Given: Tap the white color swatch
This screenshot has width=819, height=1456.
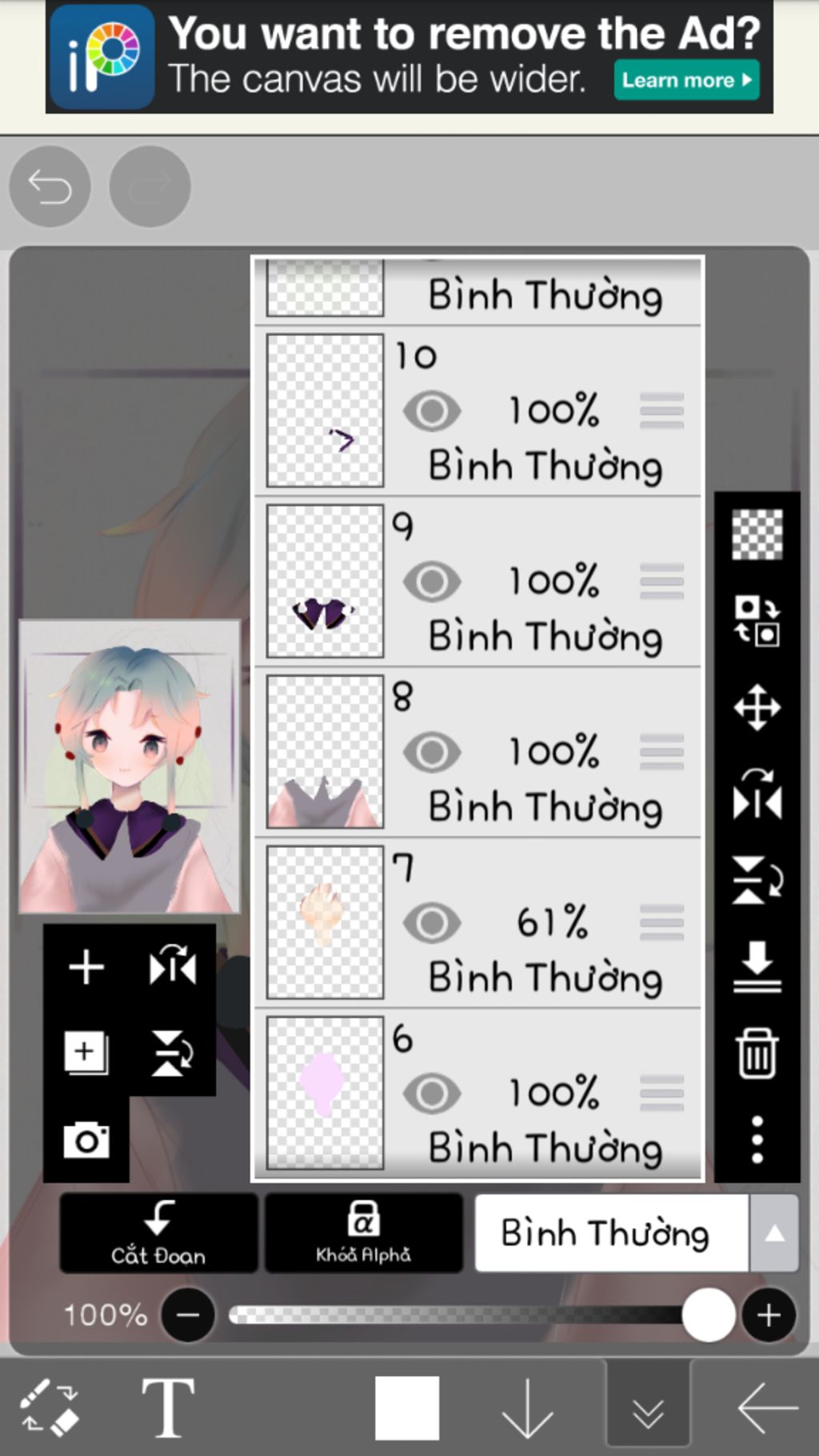Looking at the screenshot, I should tap(407, 1408).
